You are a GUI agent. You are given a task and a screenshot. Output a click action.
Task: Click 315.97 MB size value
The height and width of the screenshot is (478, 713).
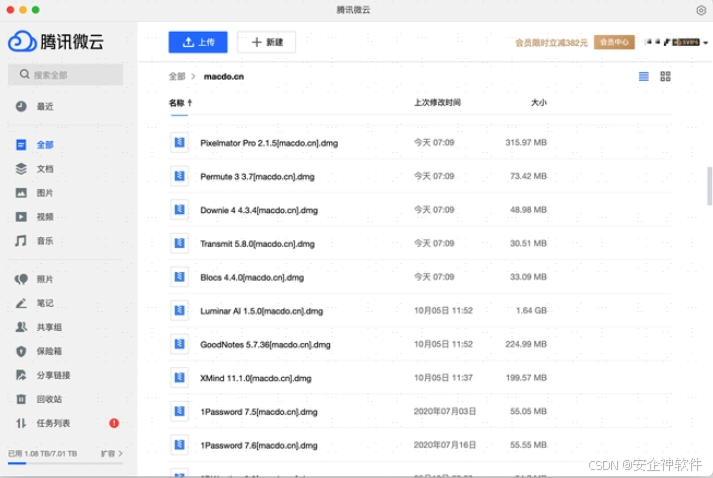526,142
